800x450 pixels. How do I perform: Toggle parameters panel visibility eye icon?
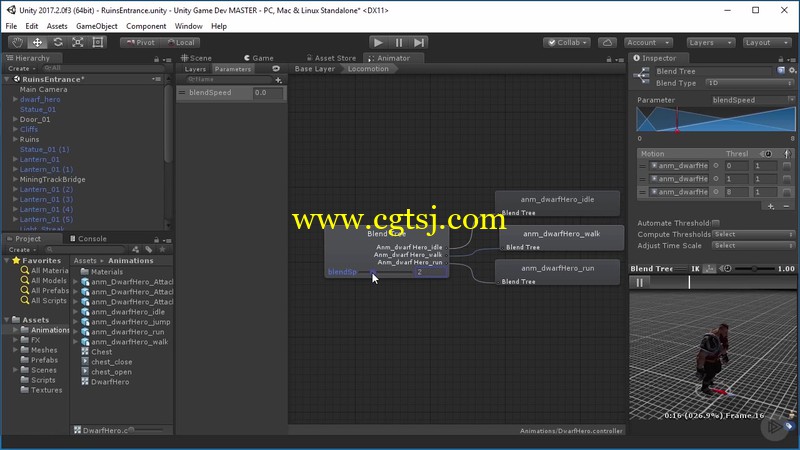click(x=276, y=69)
